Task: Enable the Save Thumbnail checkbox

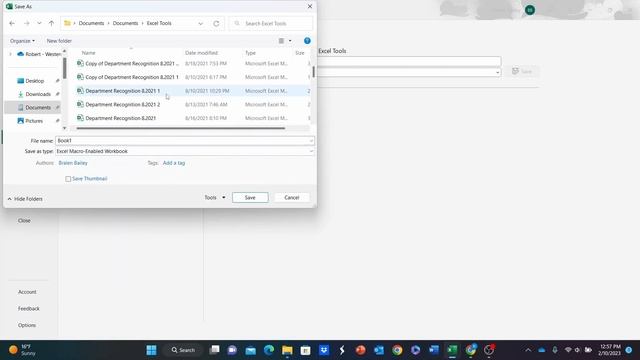Action: tap(68, 179)
